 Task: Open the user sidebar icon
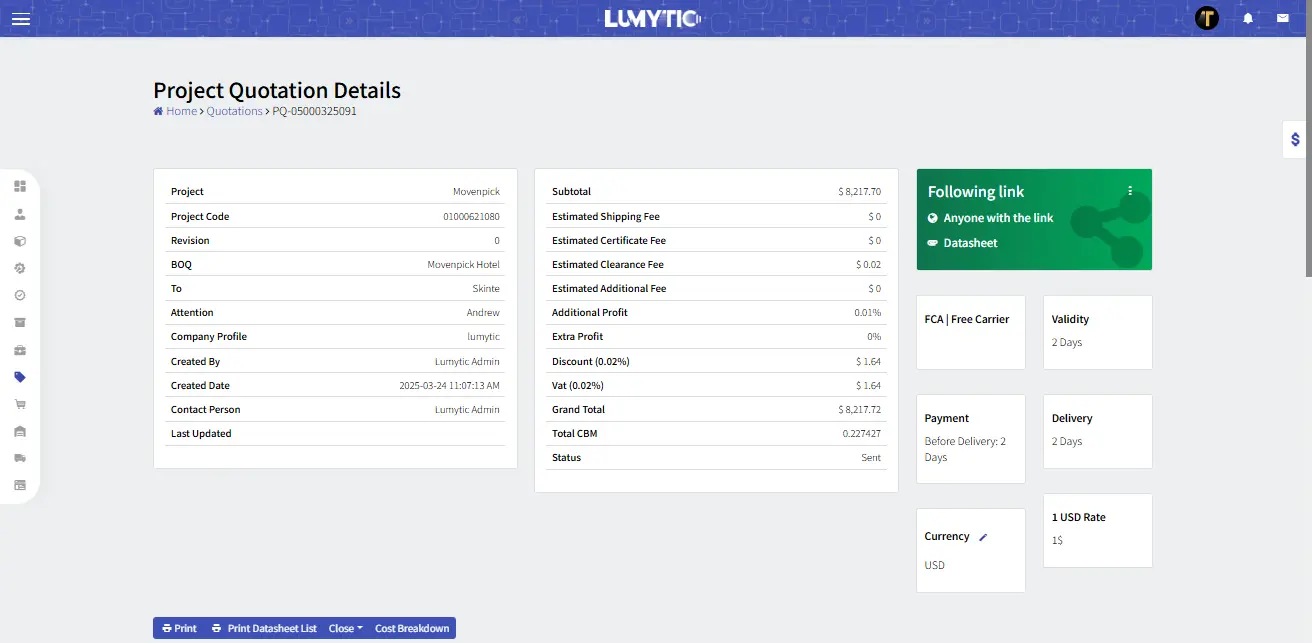tap(20, 214)
